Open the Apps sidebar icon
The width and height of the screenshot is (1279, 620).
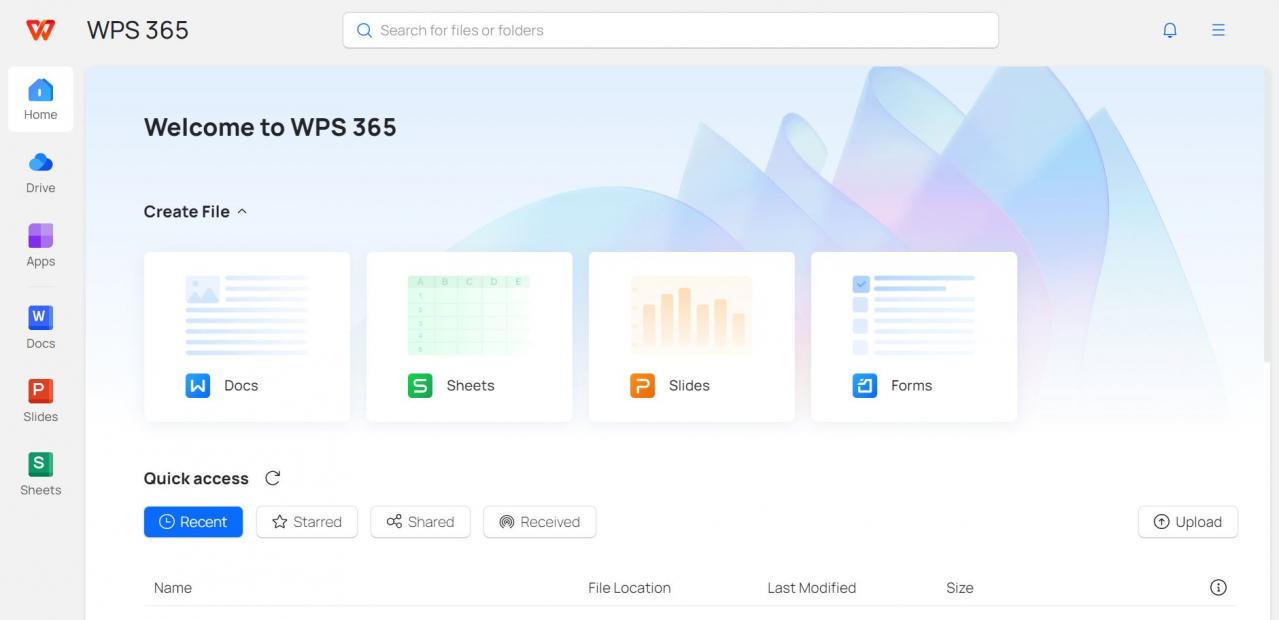41,235
